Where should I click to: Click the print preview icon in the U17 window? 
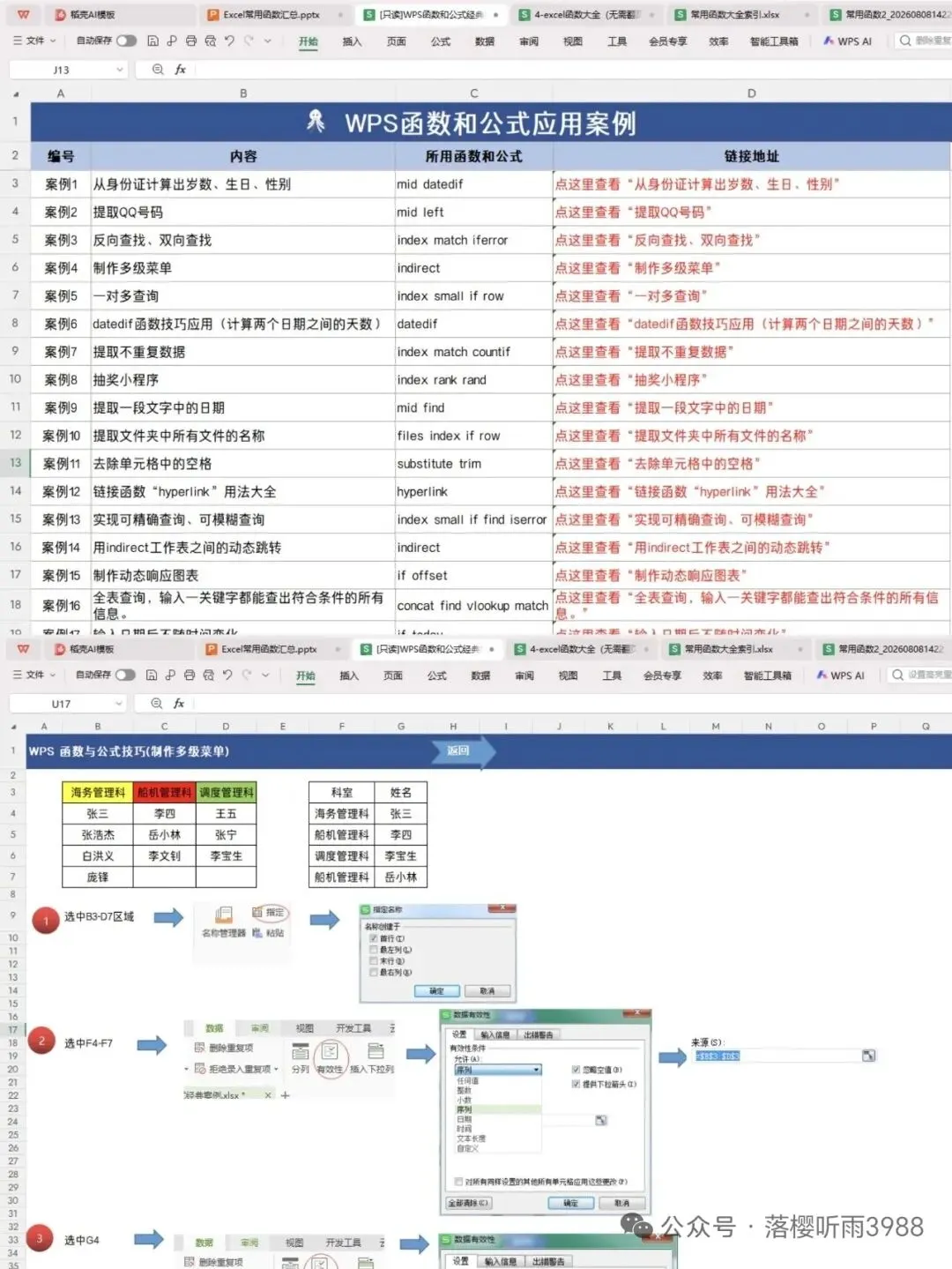pos(208,675)
